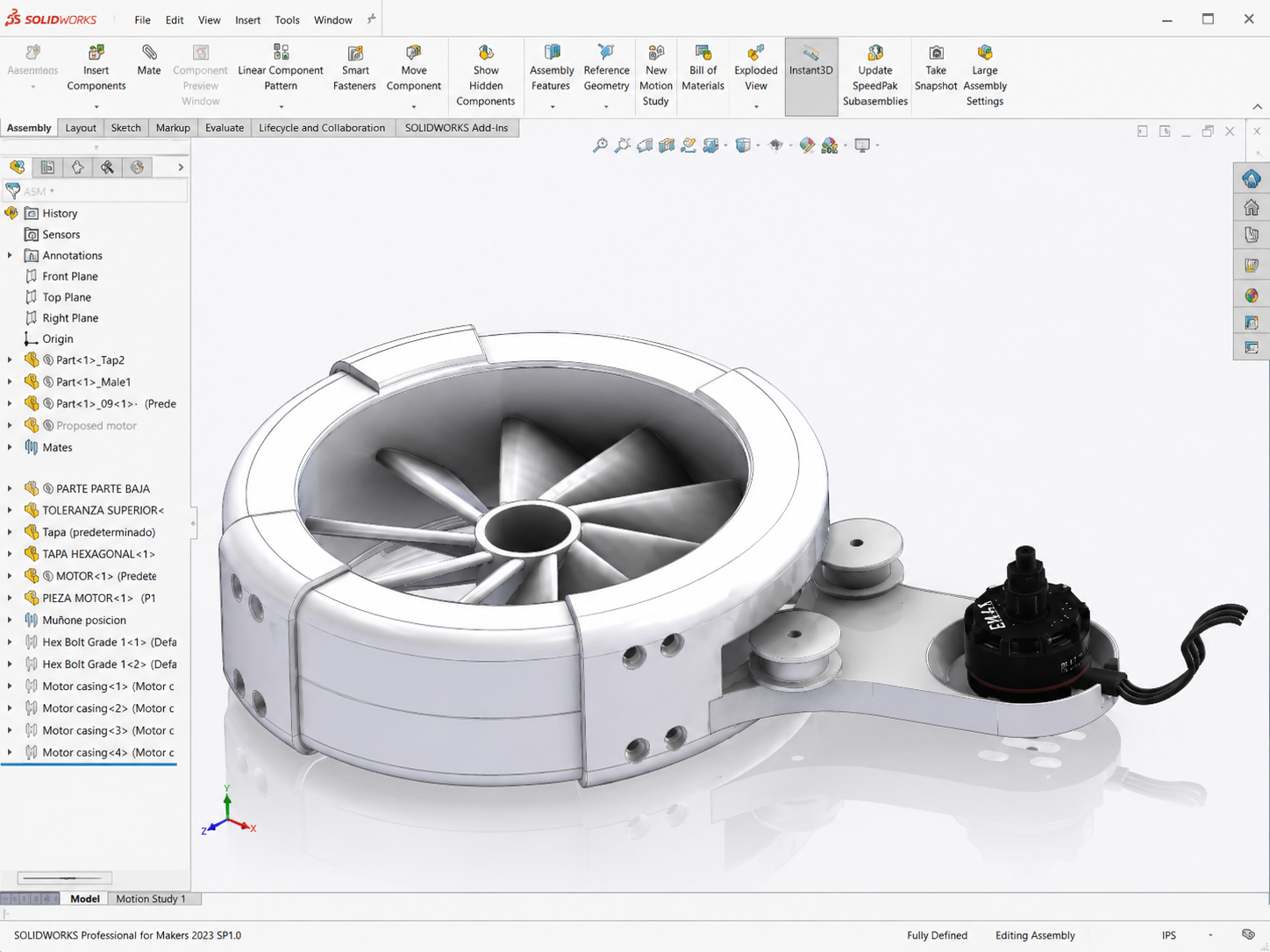The height and width of the screenshot is (952, 1270).
Task: Open Linear Component Pattern tool
Action: (x=281, y=68)
